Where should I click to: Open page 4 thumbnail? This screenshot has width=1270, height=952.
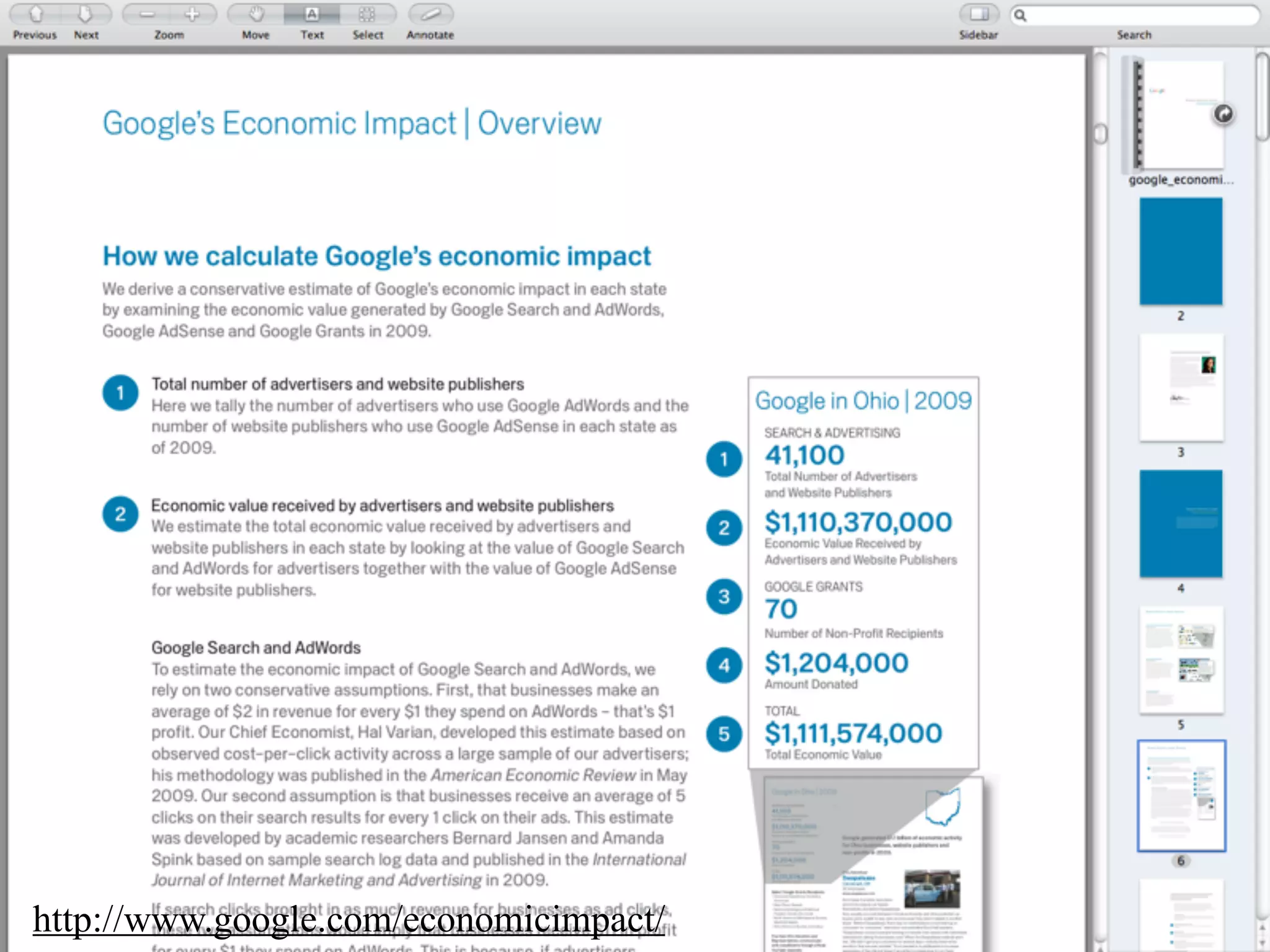point(1181,524)
